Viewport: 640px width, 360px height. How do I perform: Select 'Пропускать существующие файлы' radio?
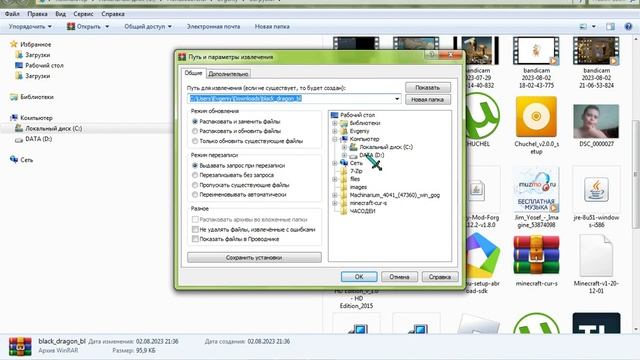coord(195,185)
